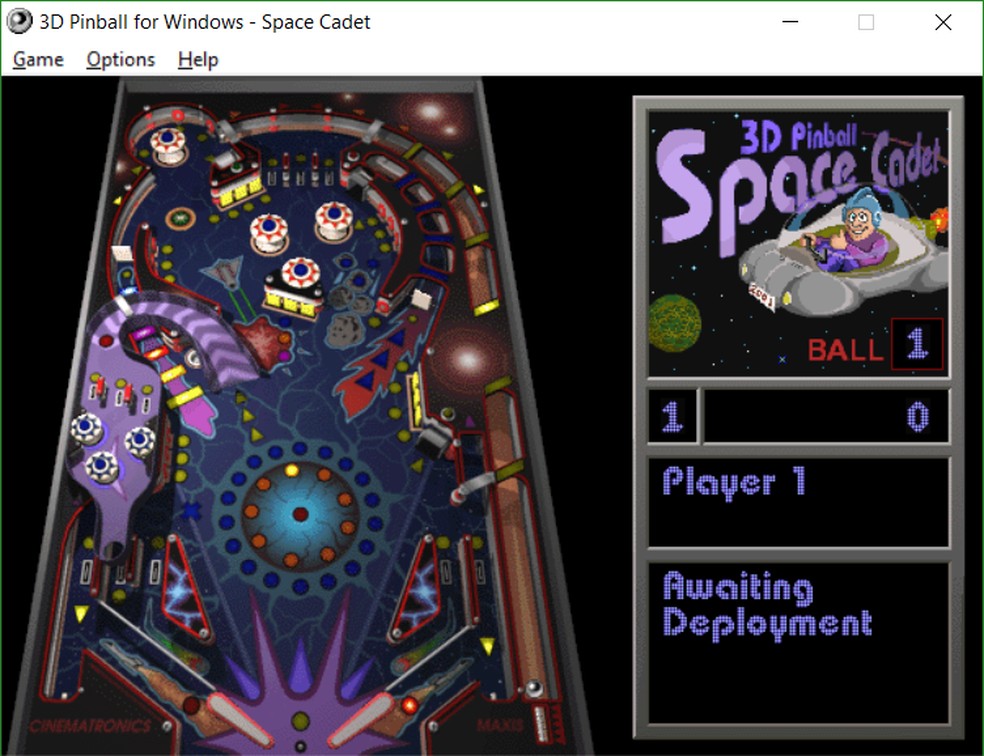Screen dimensions: 984x756
Task: Open the Game menu
Action: point(37,59)
